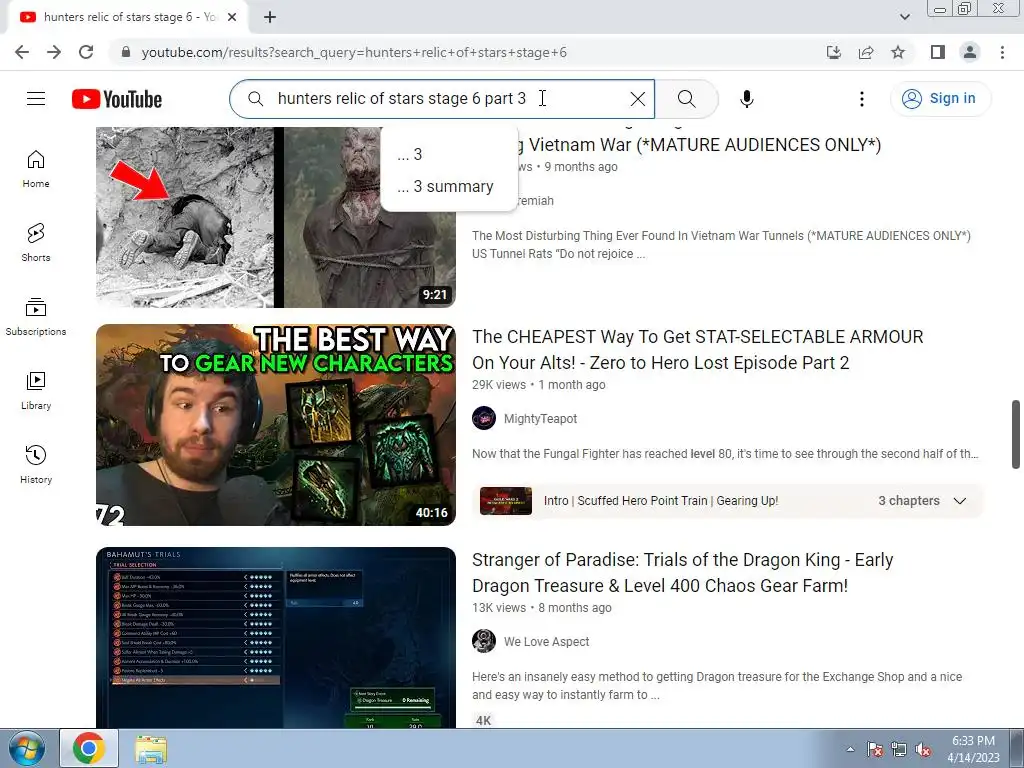Image resolution: width=1024 pixels, height=768 pixels.
Task: Share this page via address bar icon
Action: [866, 52]
